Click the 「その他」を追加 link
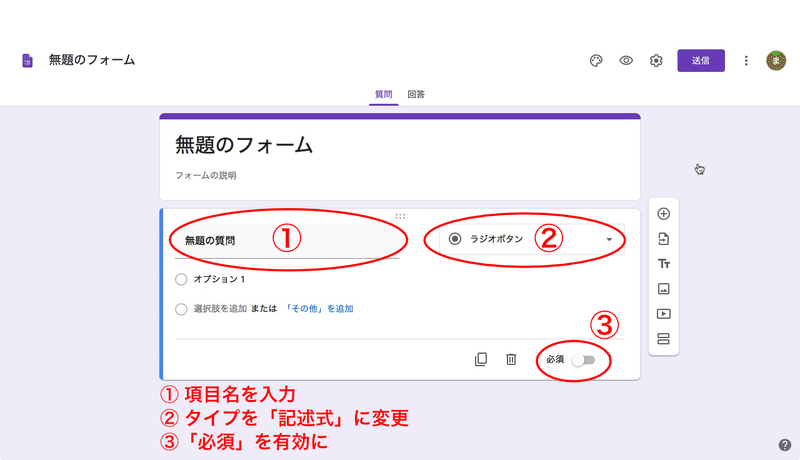The image size is (800, 460). 319,309
